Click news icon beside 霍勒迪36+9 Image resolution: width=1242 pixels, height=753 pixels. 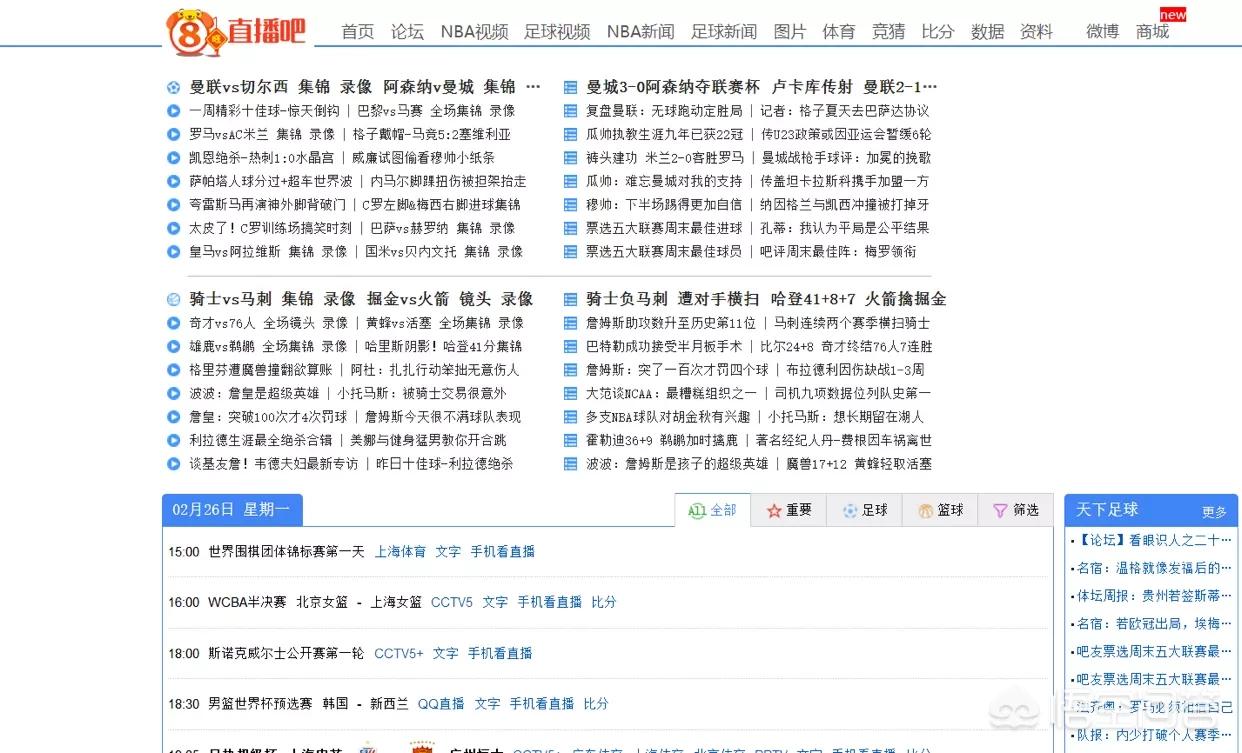pyautogui.click(x=571, y=440)
